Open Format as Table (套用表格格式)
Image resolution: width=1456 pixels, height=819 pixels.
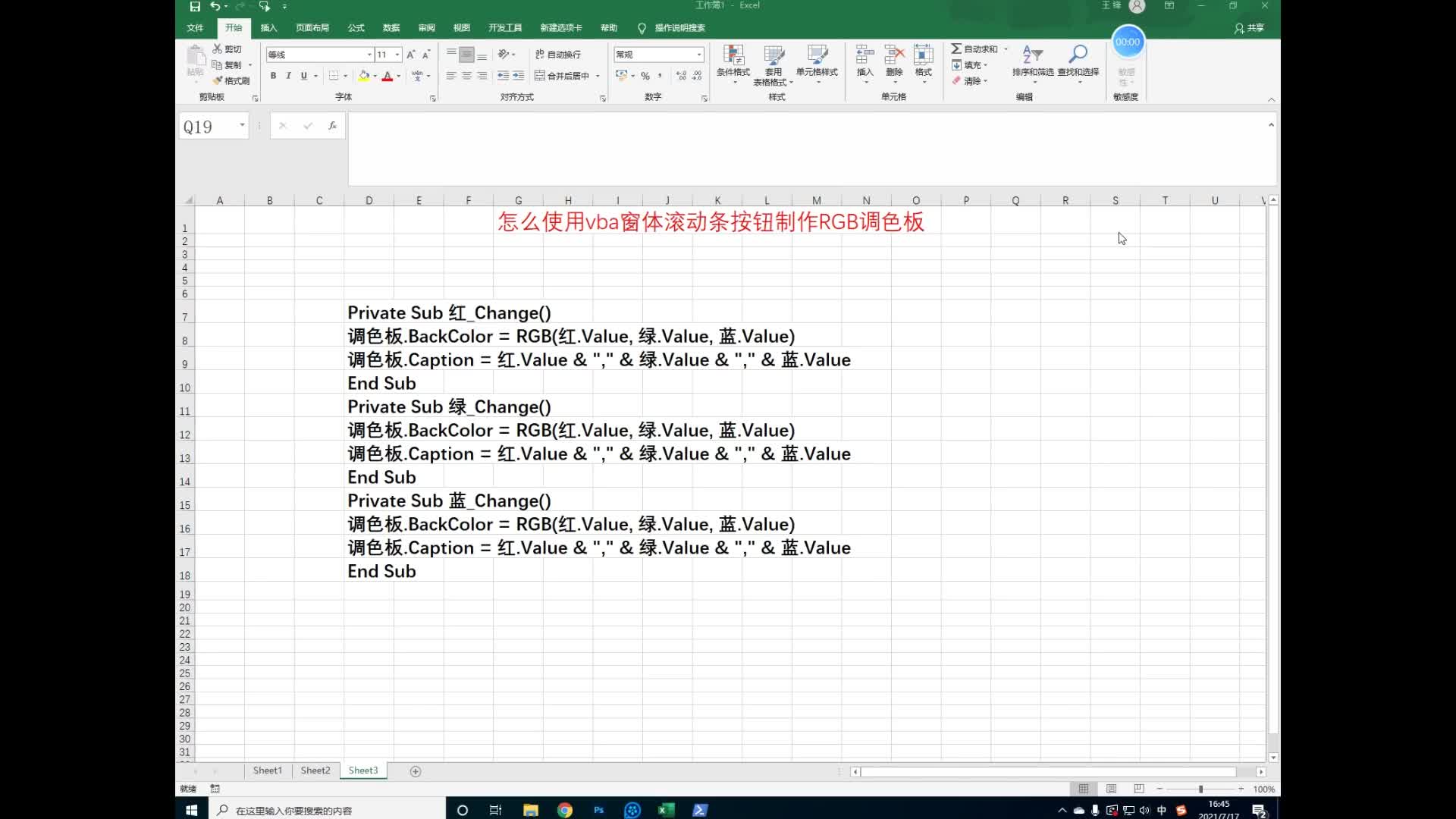[773, 65]
